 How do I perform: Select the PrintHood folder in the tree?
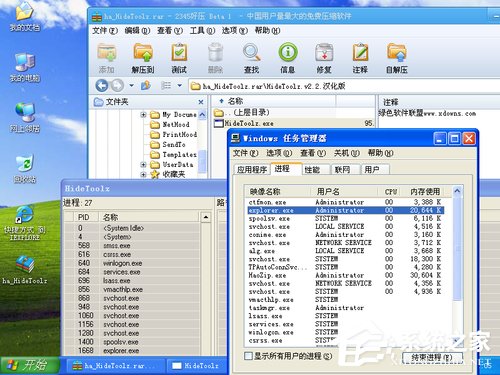click(173, 135)
